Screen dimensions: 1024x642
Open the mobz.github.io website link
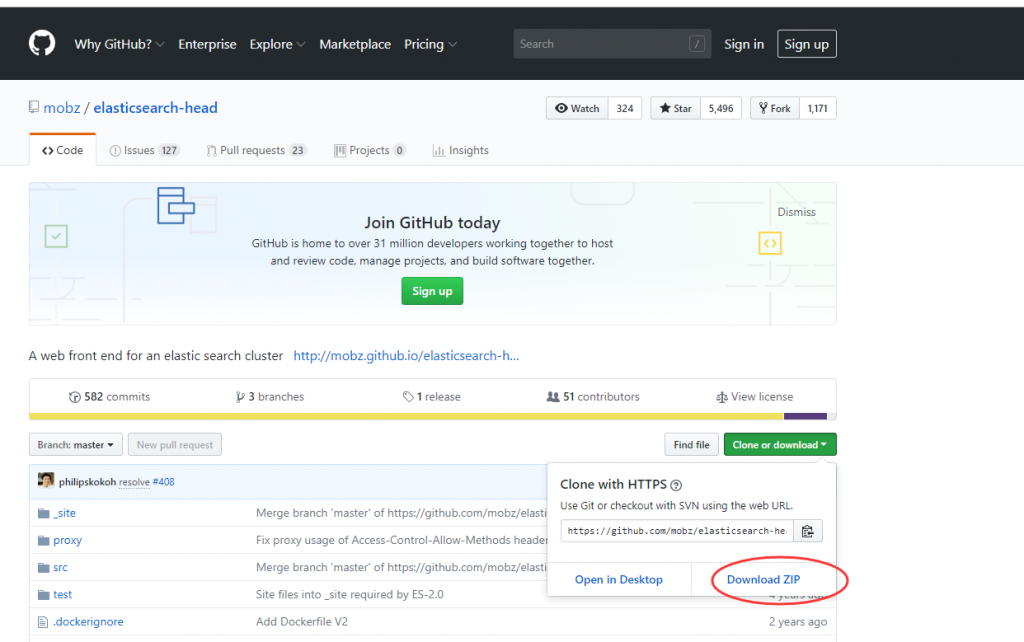406,356
